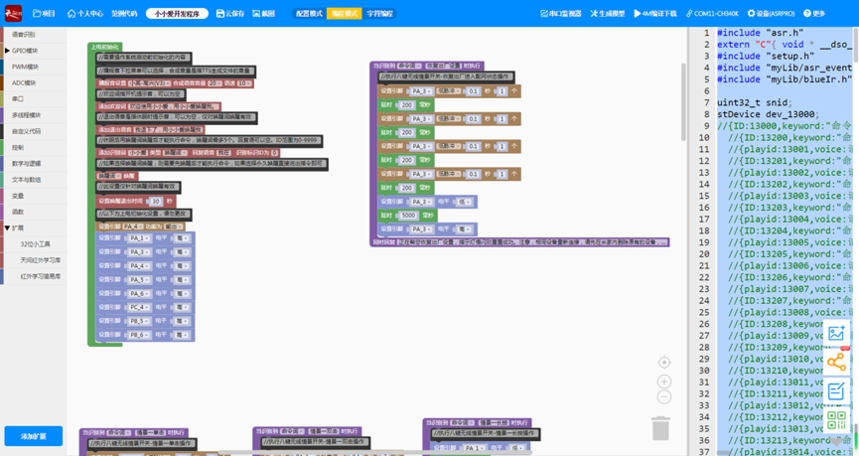The width and height of the screenshot is (859, 456).
Task: Save the project with 云保存
Action: click(230, 13)
